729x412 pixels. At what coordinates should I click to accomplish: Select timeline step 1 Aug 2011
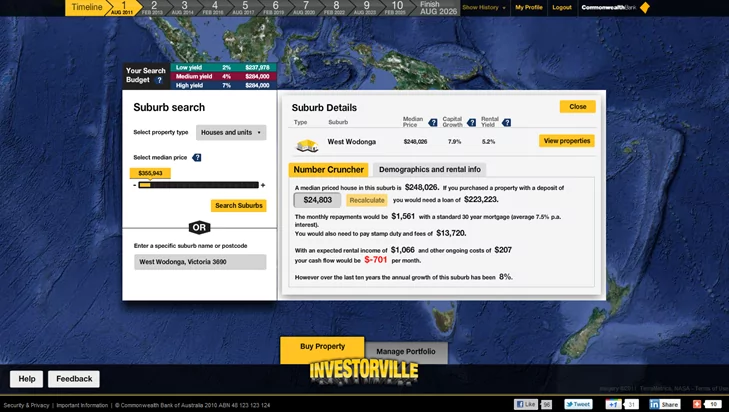click(x=123, y=8)
